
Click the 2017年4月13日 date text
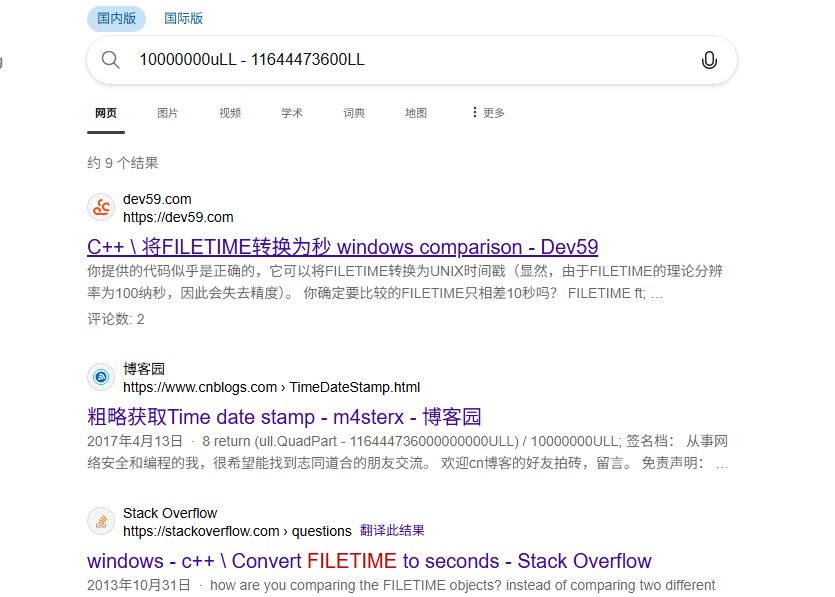[x=135, y=441]
